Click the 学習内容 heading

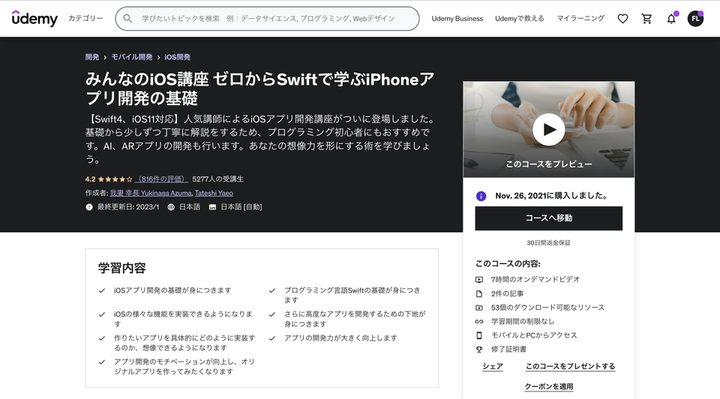[122, 268]
